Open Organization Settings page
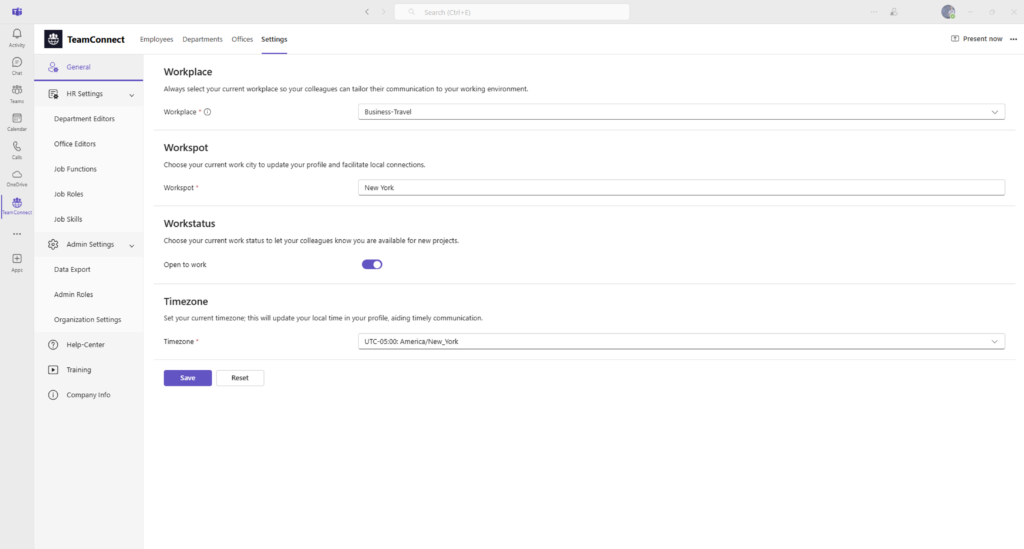This screenshot has width=1024, height=549. (89, 320)
